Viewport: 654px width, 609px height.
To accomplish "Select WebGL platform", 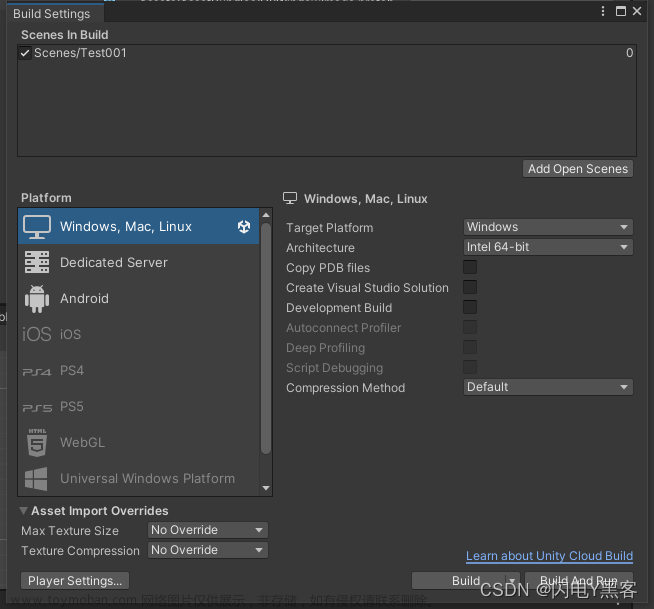I will [x=139, y=443].
